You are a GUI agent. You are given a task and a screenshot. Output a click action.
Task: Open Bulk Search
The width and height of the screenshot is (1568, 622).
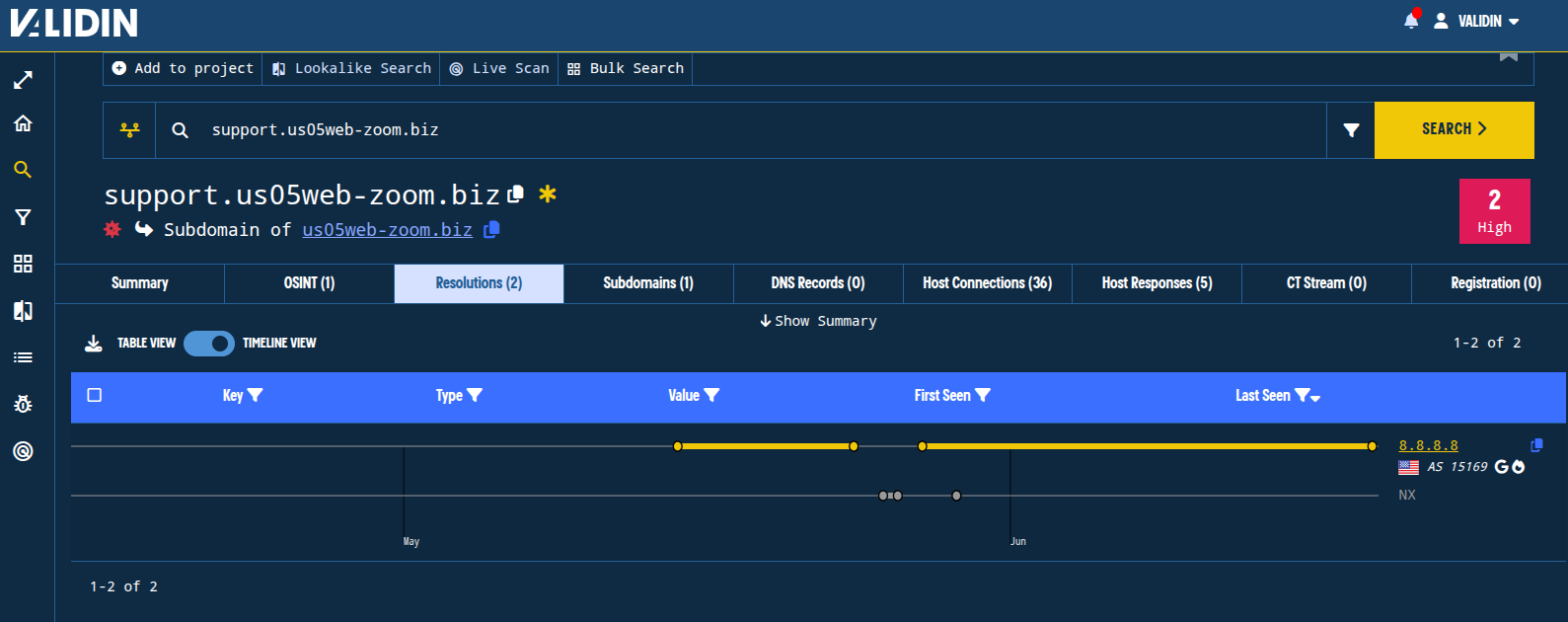pyautogui.click(x=626, y=68)
